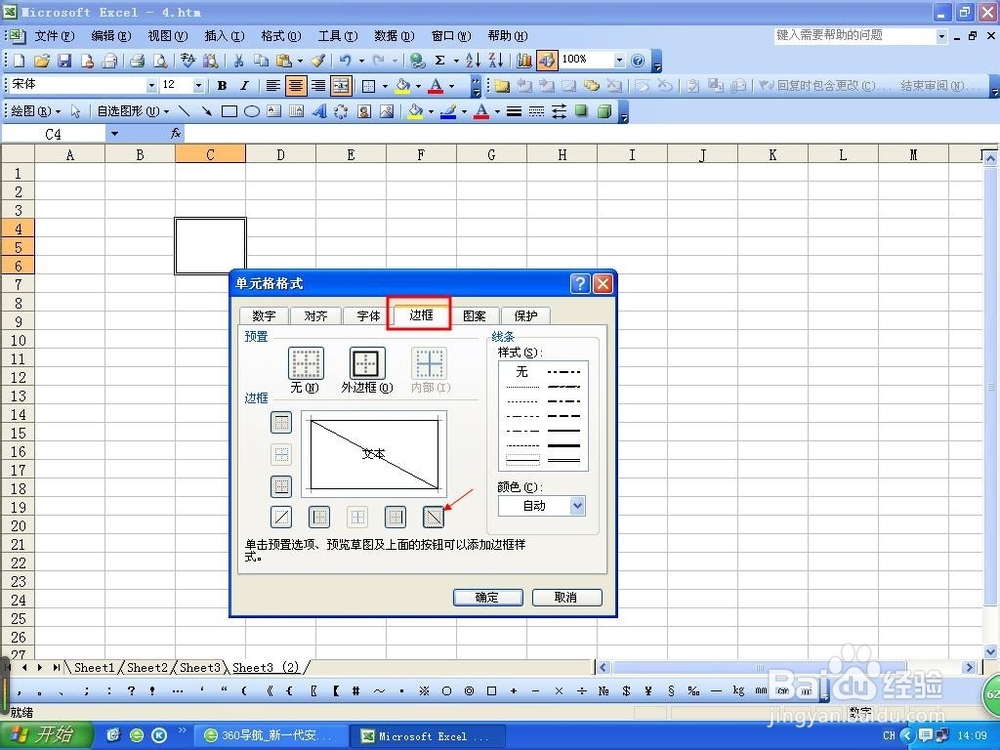Toggle Italic formatting
This screenshot has width=1000, height=750.
[x=244, y=85]
